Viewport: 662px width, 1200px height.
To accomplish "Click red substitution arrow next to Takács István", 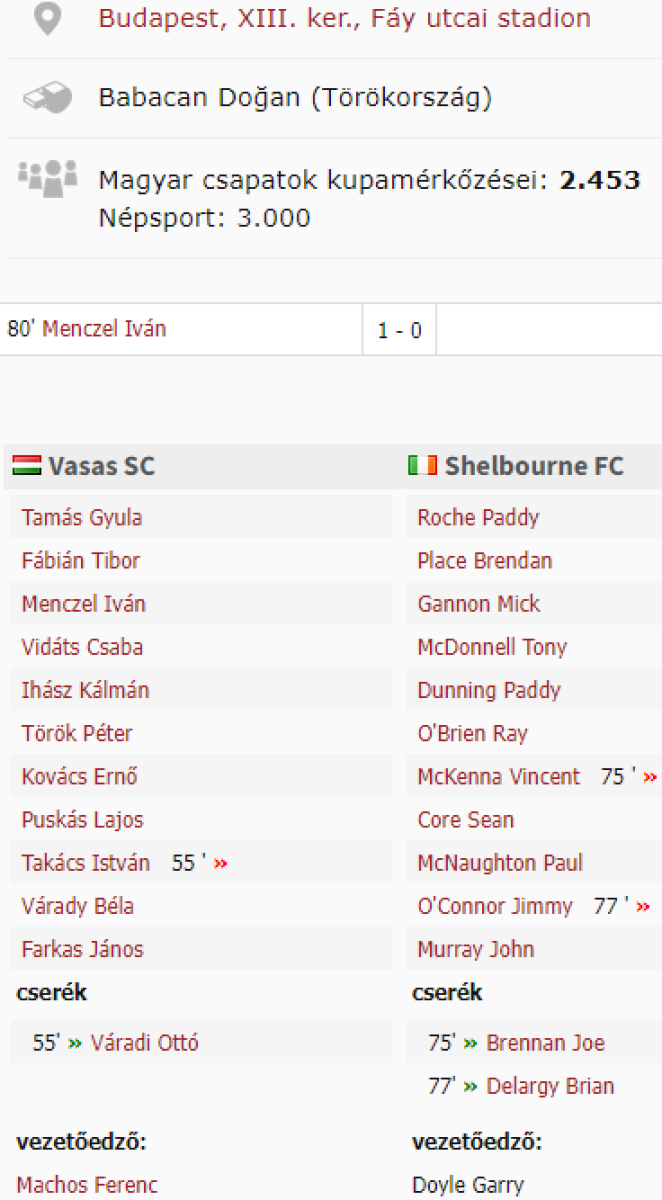I will click(221, 863).
